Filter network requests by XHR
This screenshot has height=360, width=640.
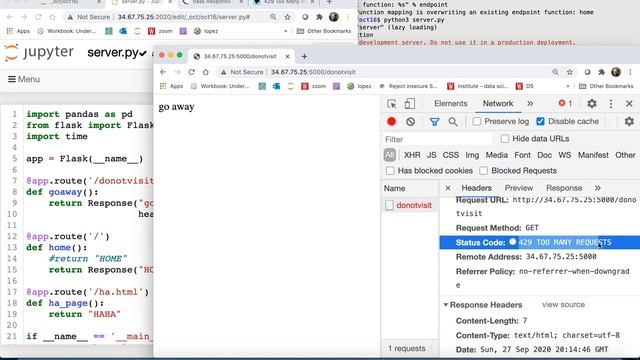pos(412,155)
